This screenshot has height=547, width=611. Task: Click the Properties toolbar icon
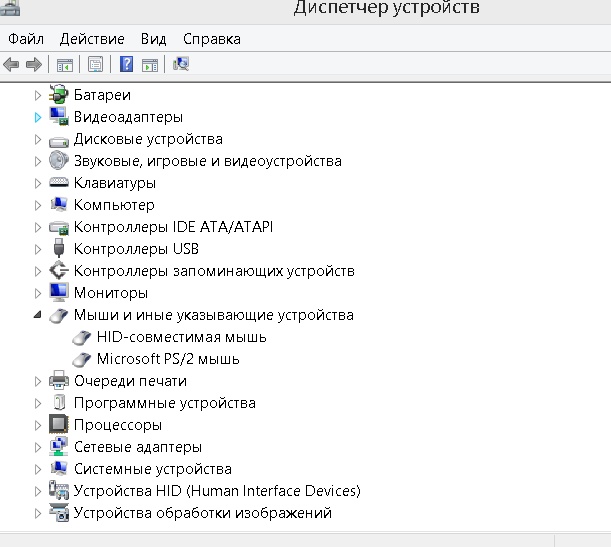pos(95,65)
